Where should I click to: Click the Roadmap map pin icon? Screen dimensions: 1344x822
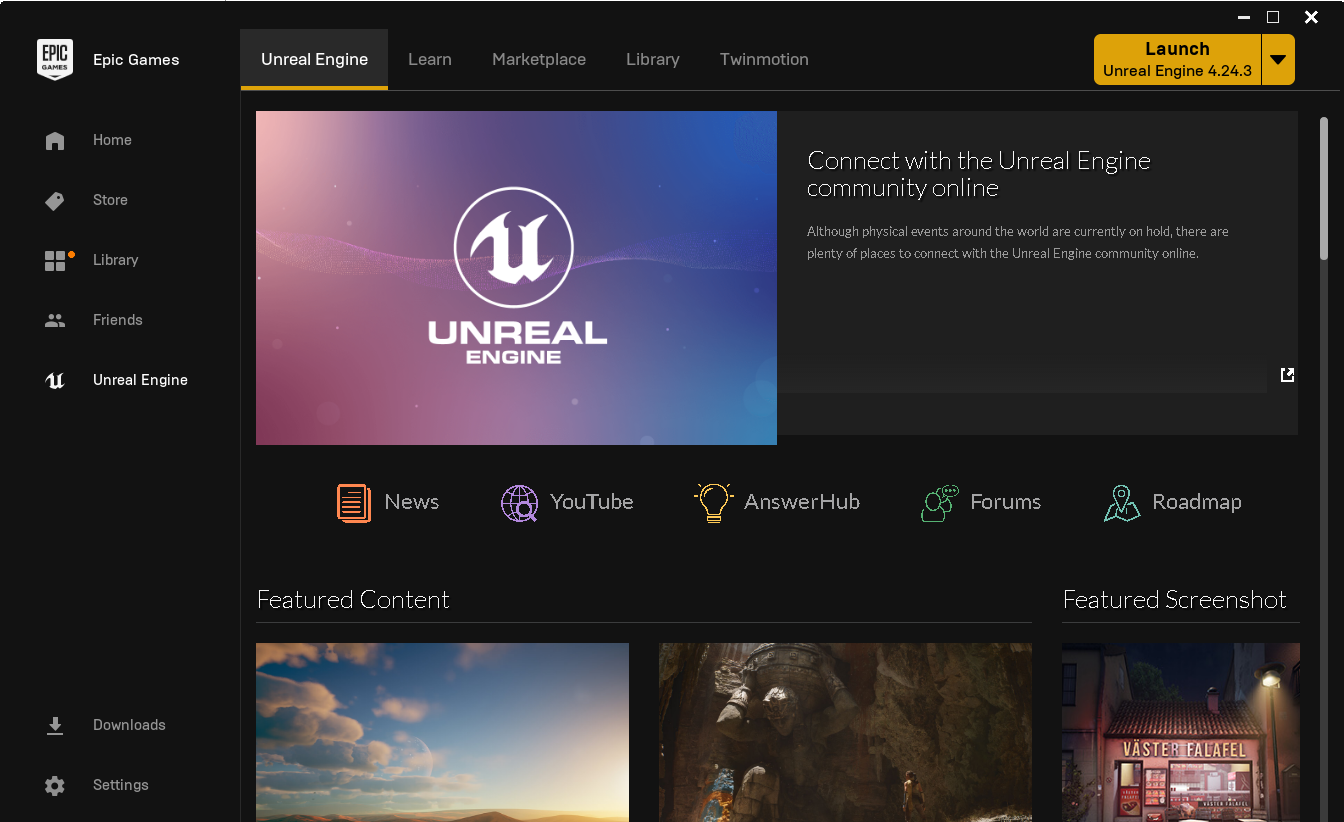(x=1122, y=503)
